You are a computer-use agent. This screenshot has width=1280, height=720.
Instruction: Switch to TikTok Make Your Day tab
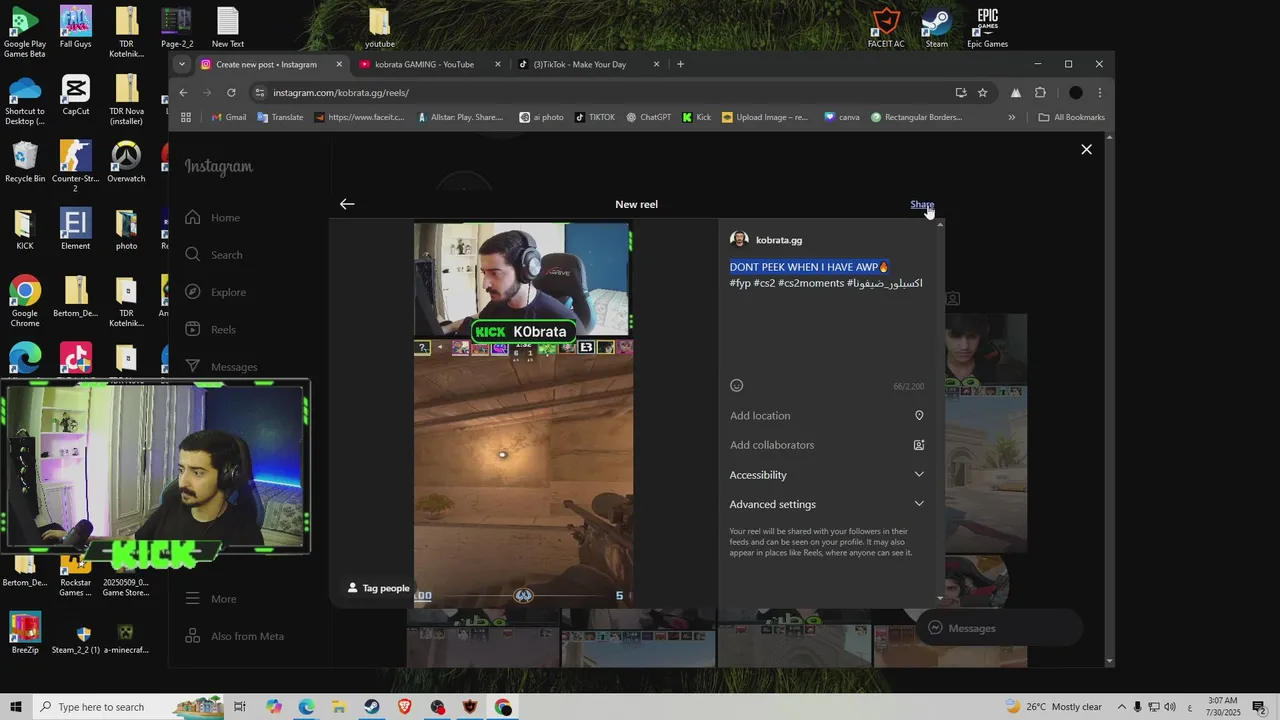[x=579, y=64]
